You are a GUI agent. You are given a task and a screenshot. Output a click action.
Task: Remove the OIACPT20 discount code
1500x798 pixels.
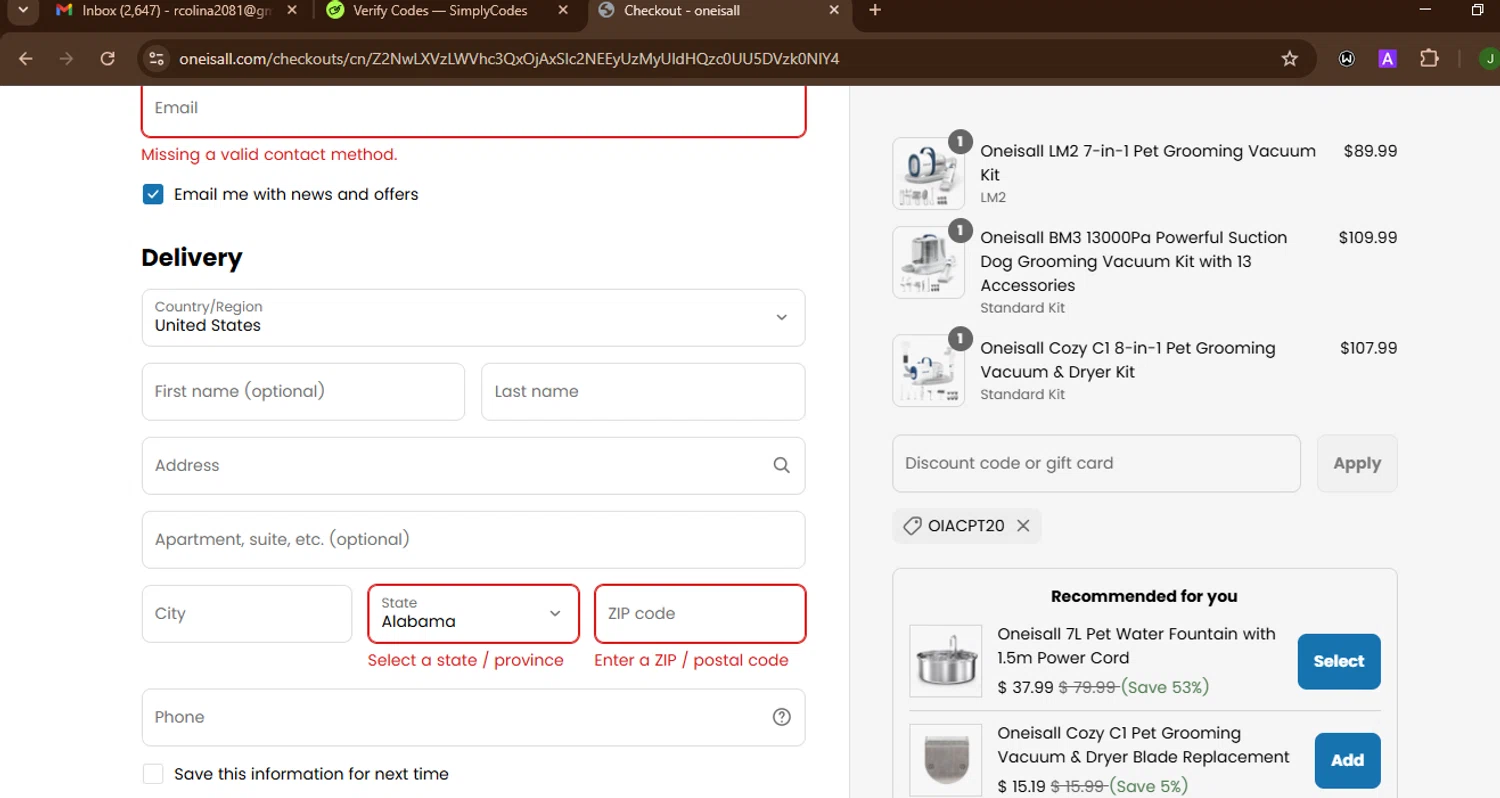(x=1023, y=526)
